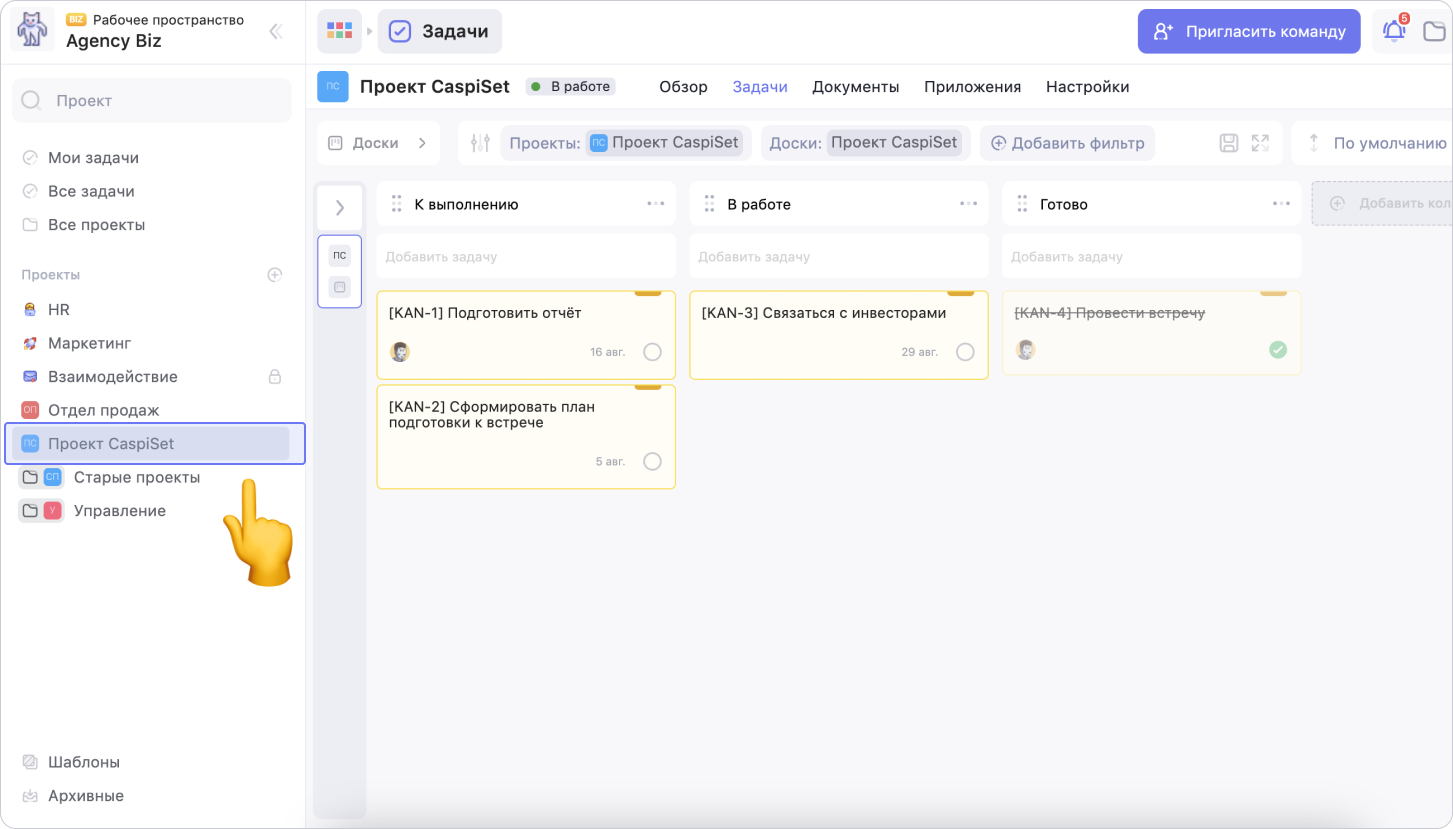This screenshot has width=1453, height=829.
Task: Switch to the Документы tab
Action: pos(855,87)
